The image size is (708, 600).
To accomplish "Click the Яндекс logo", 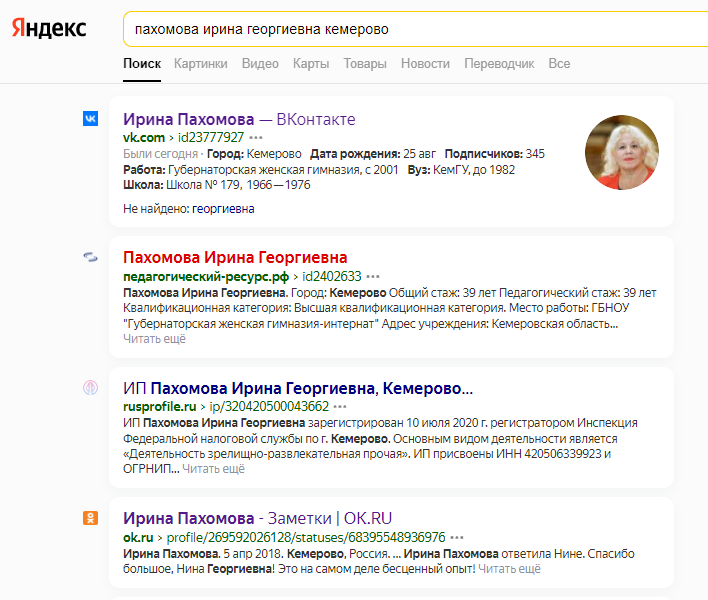I will [x=49, y=28].
